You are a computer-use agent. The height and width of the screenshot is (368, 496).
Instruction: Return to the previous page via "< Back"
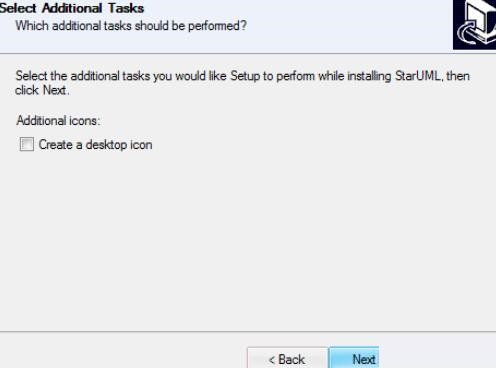click(287, 358)
